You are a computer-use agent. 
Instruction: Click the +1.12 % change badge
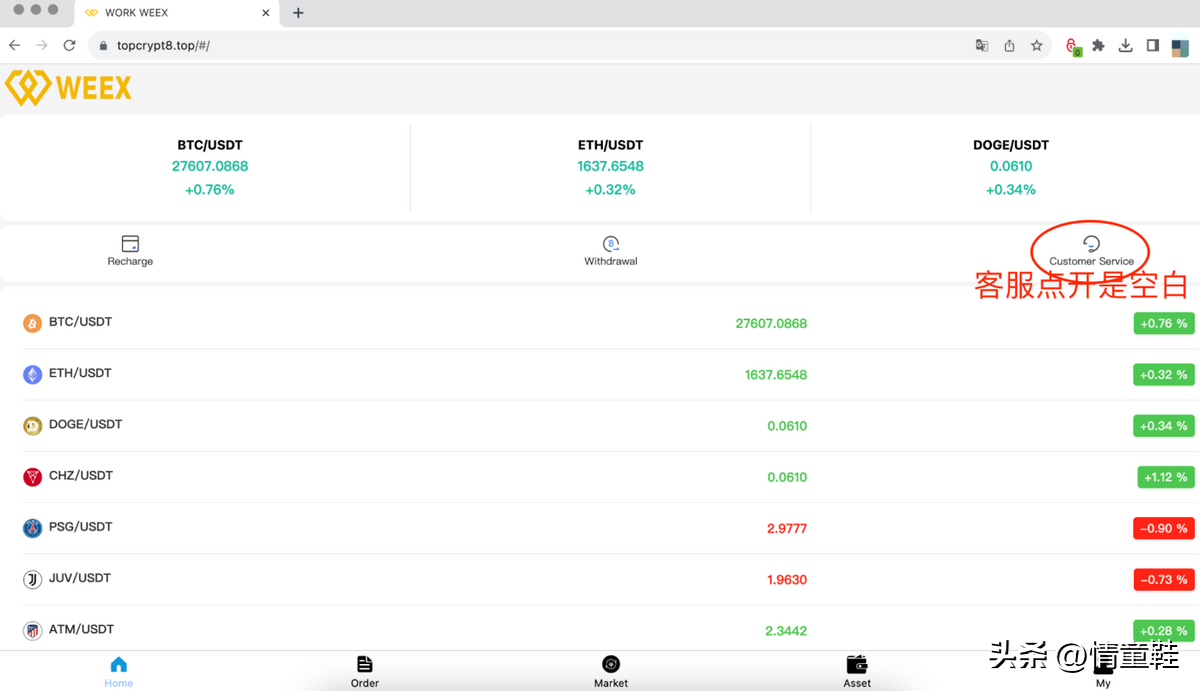click(x=1166, y=477)
